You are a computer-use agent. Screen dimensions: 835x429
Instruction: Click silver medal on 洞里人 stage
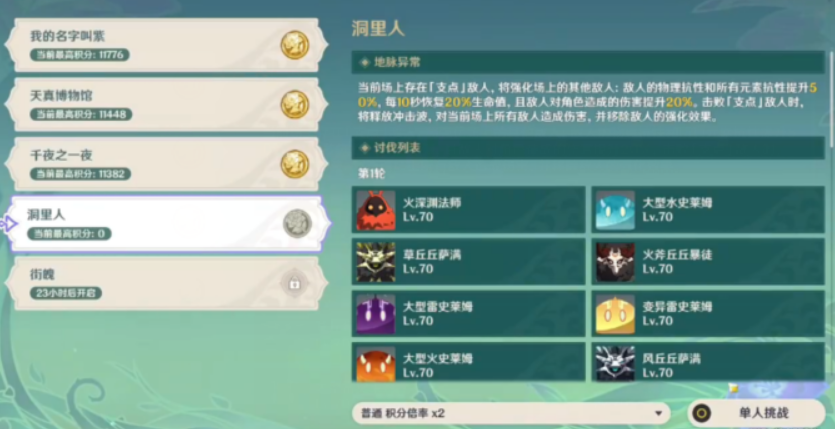pyautogui.click(x=297, y=224)
